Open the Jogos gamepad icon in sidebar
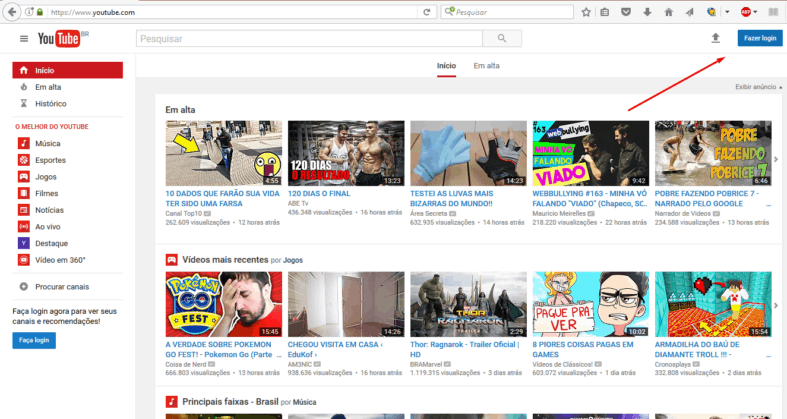The height and width of the screenshot is (419, 787). (24, 177)
